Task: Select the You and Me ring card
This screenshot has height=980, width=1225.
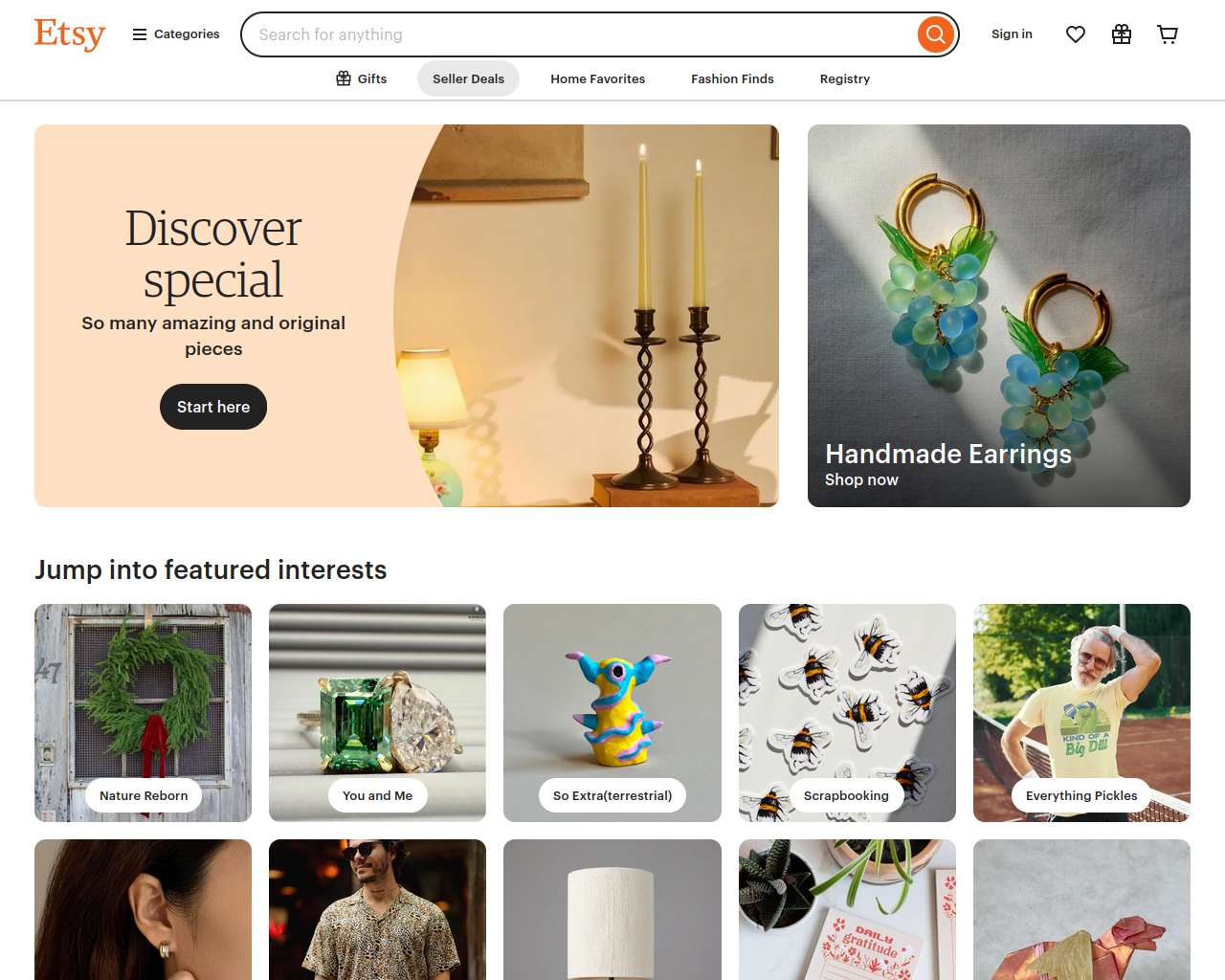Action: 378,713
